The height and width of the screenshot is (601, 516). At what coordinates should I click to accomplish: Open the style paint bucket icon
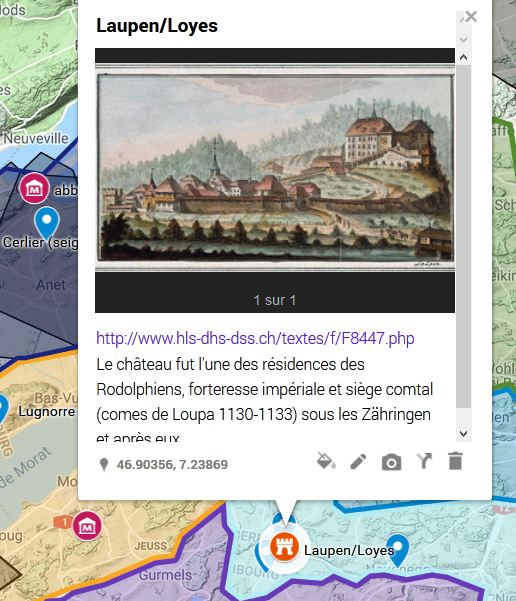click(326, 461)
